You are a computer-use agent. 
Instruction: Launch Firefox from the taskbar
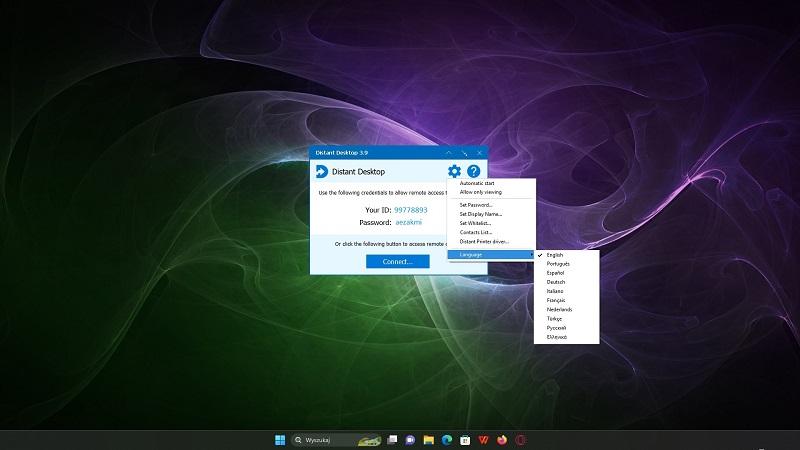pyautogui.click(x=502, y=440)
